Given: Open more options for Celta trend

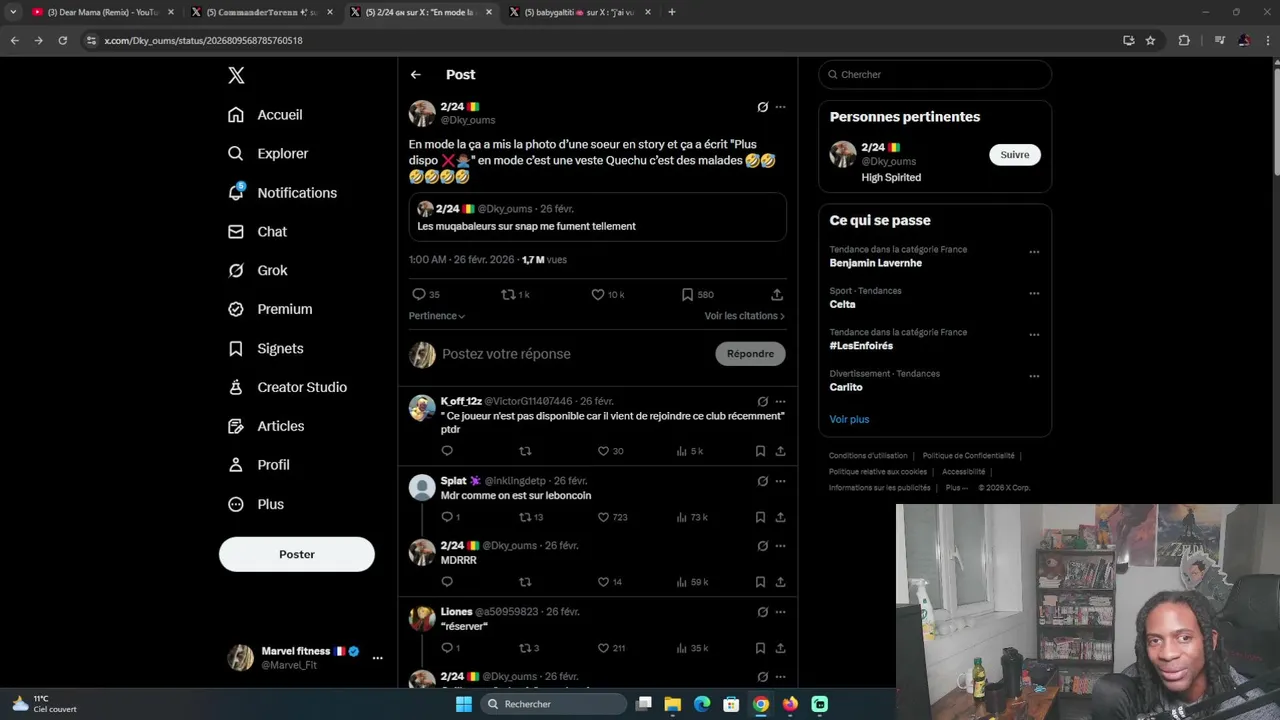Looking at the screenshot, I should tap(1034, 294).
